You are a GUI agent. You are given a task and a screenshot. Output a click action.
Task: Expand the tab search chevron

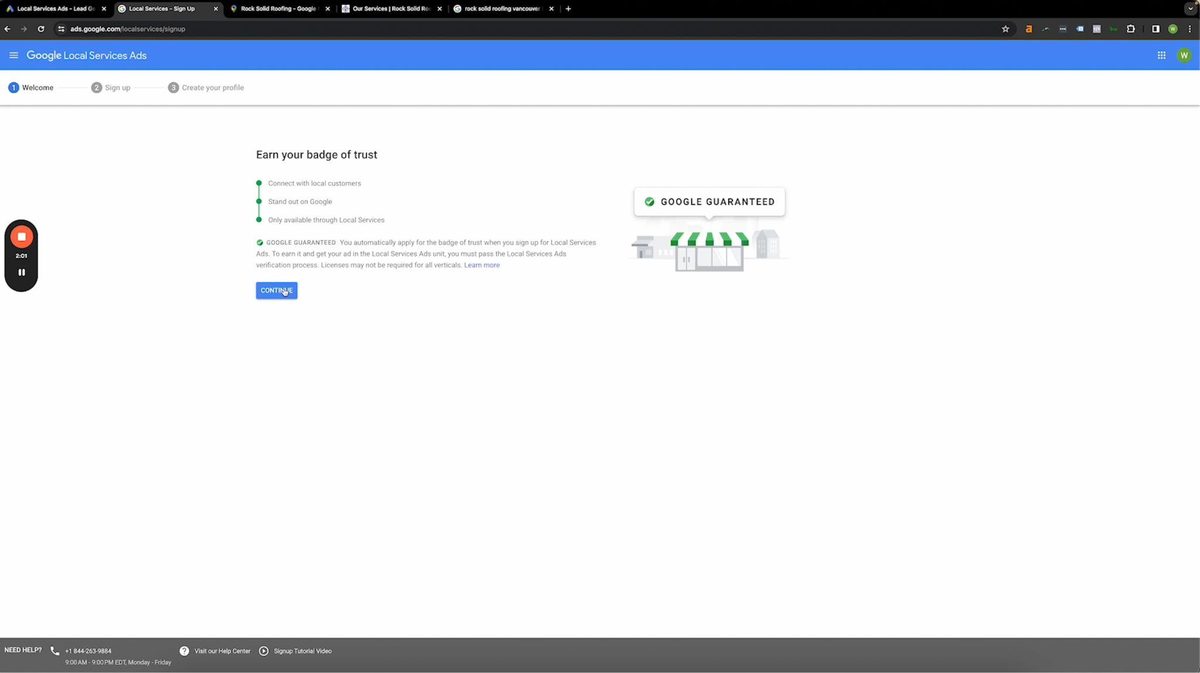pyautogui.click(x=1189, y=8)
